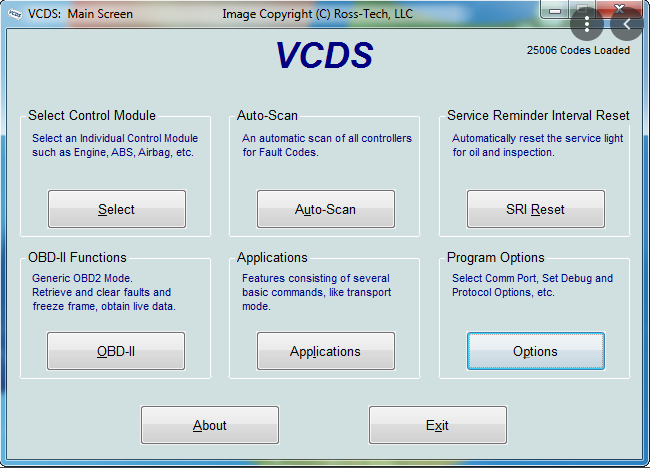
Task: Click 'Generic OBD2 Mode.' description text
Action: (x=82, y=278)
